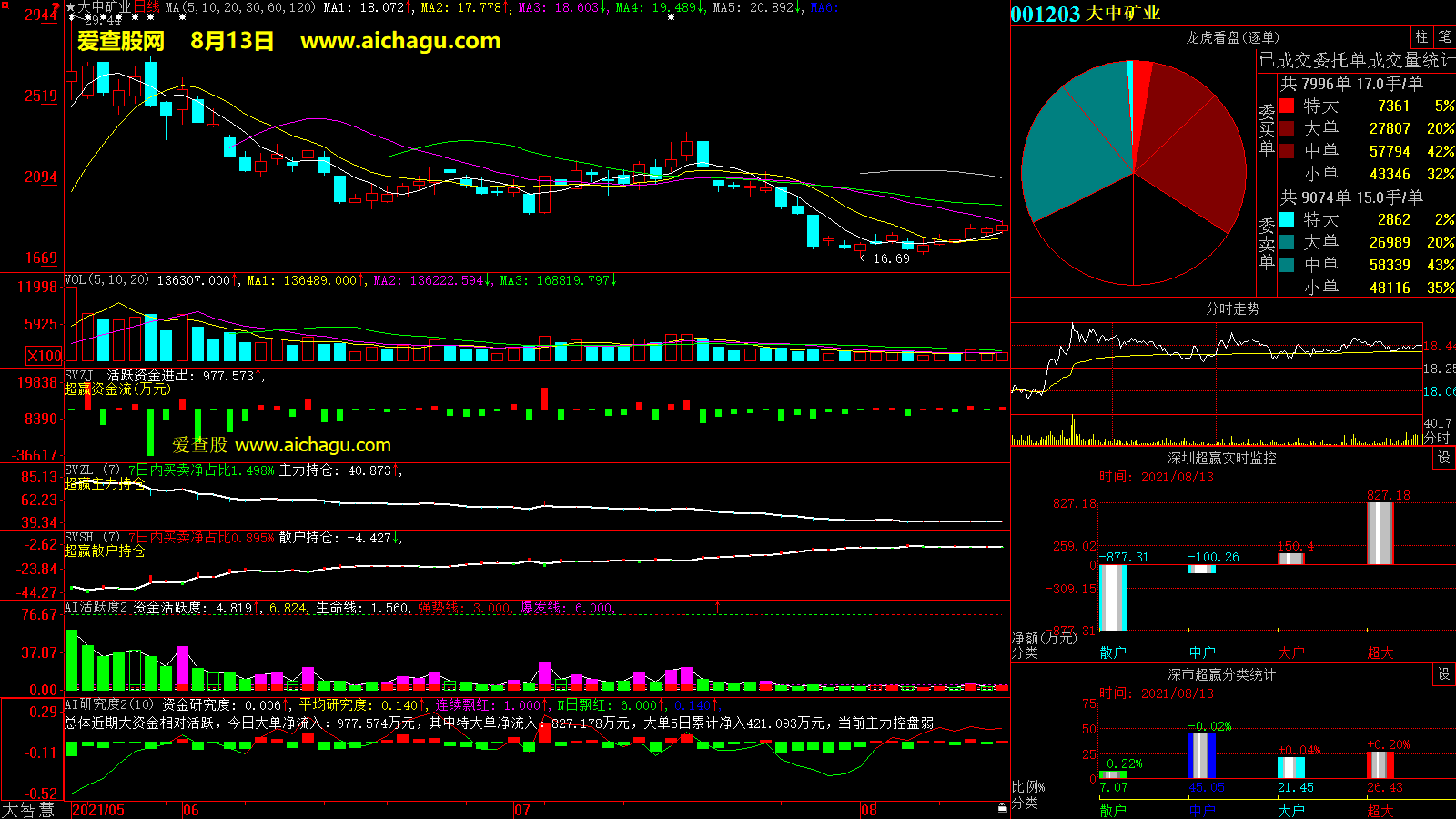Click the 大智慧 logo in bottom-left corner
This screenshot has width=1456, height=819.
tap(28, 810)
